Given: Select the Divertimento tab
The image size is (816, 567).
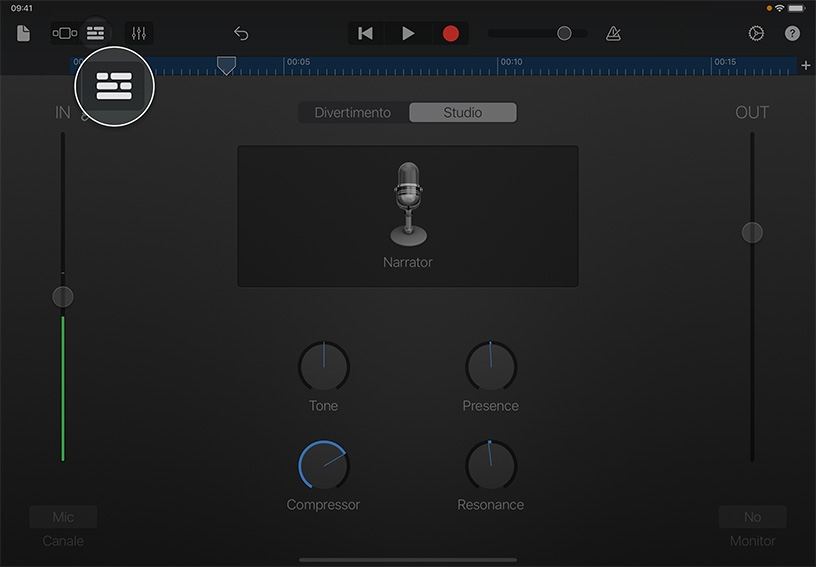Looking at the screenshot, I should 353,112.
